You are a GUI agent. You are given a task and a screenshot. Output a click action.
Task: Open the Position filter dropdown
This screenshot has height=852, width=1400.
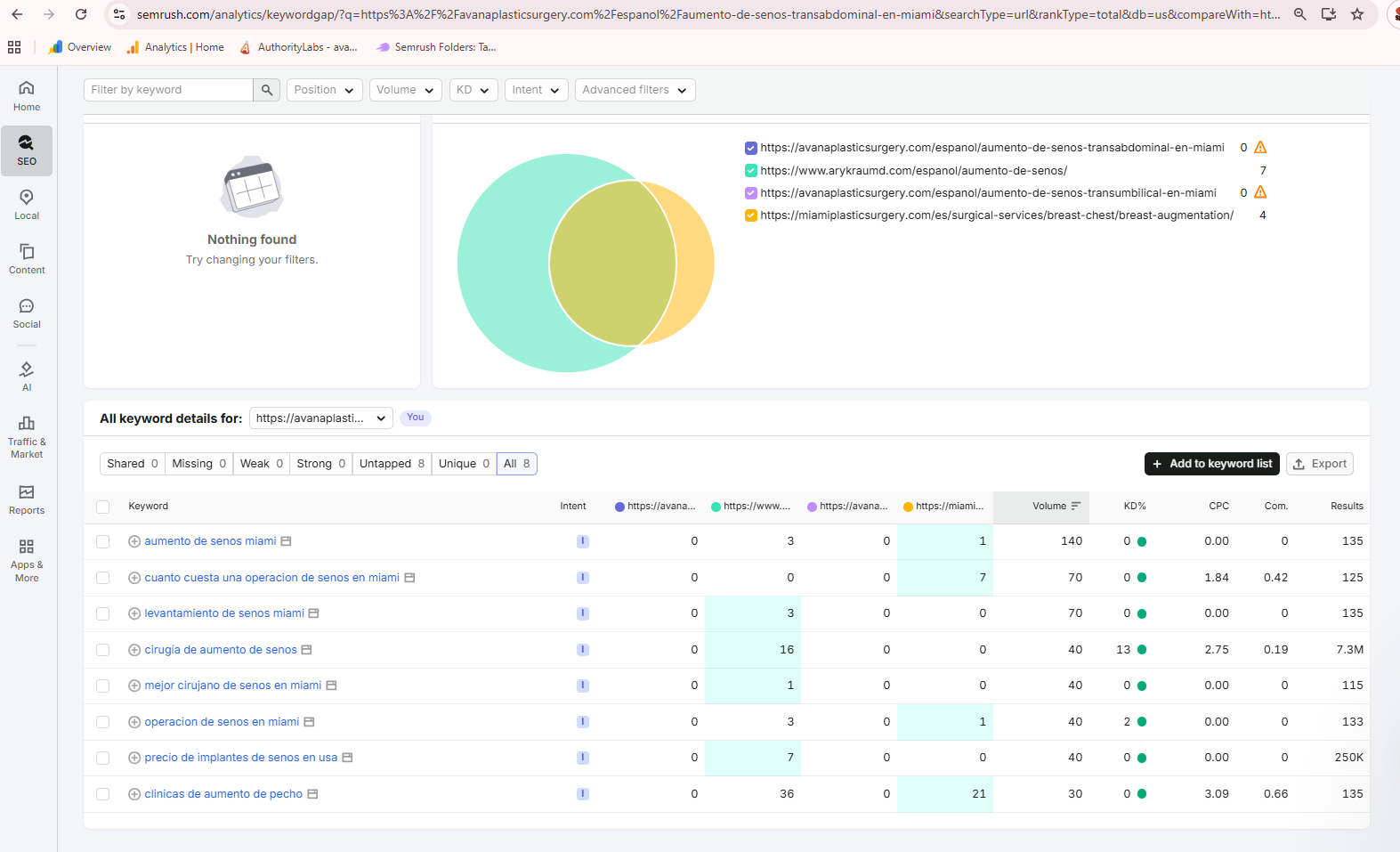324,90
